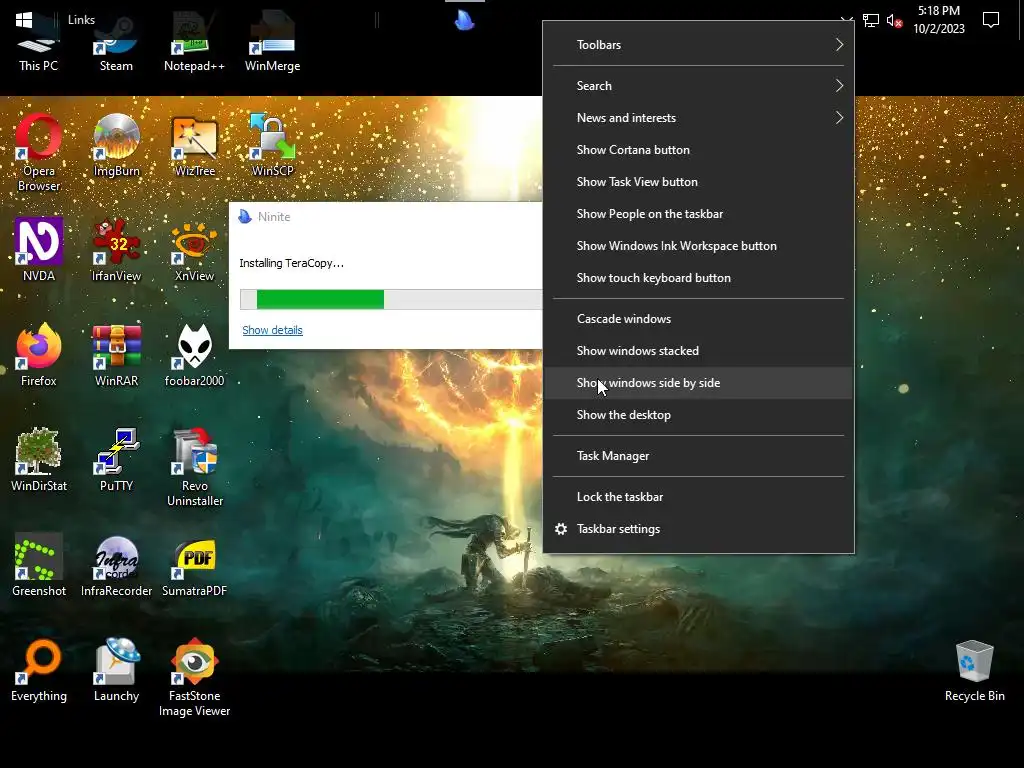The image size is (1024, 768).
Task: Select the IrfanView desktop shortcut
Action: (116, 250)
